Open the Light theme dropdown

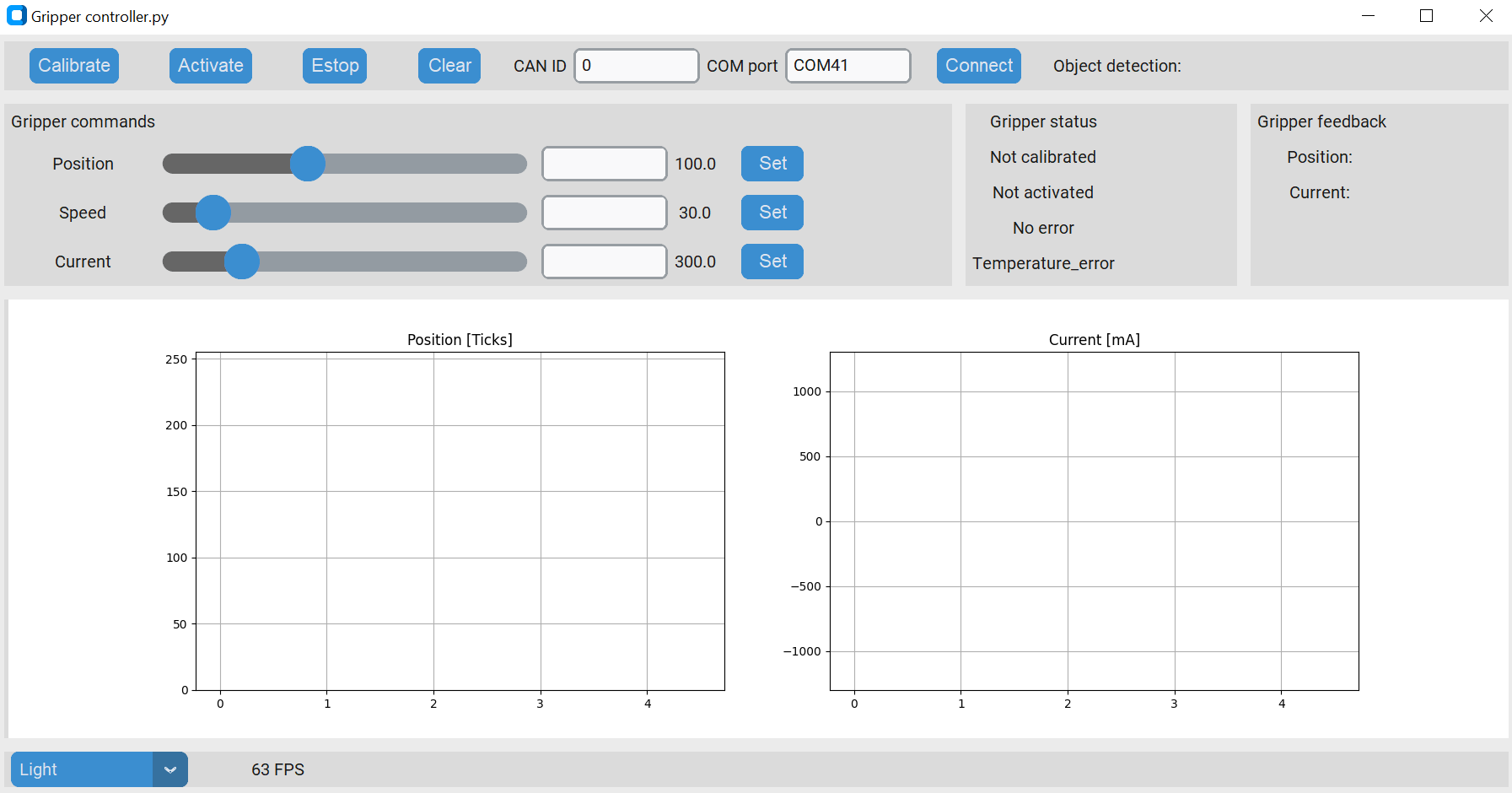tap(82, 769)
